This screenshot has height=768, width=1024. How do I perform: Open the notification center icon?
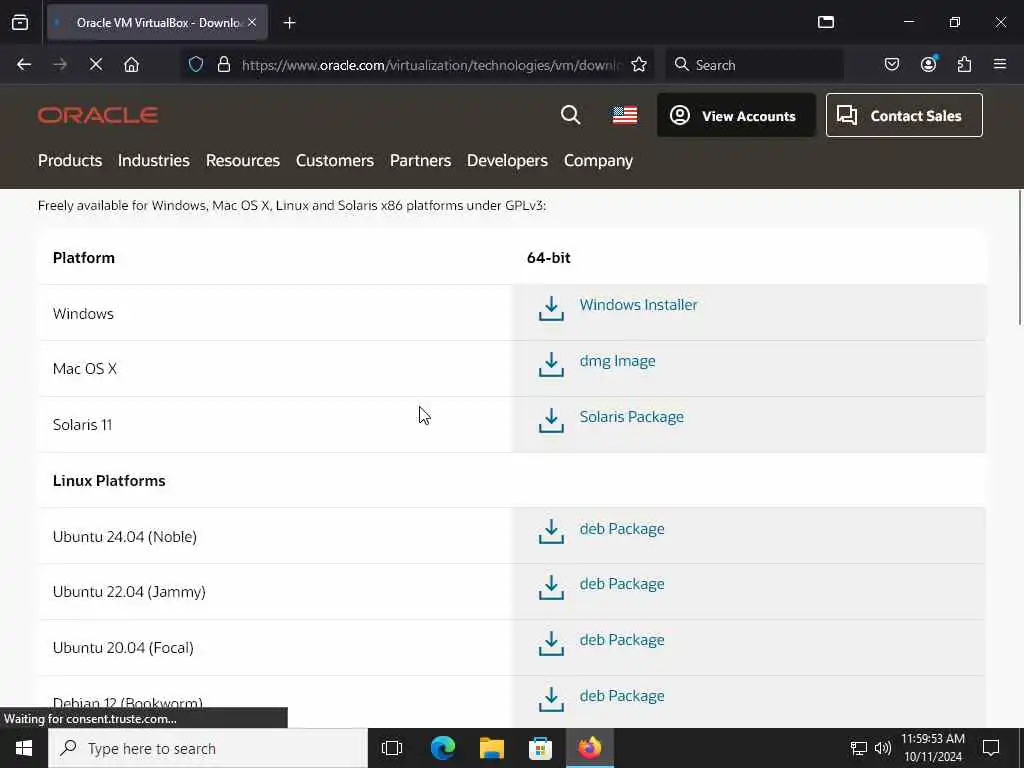pyautogui.click(x=991, y=748)
